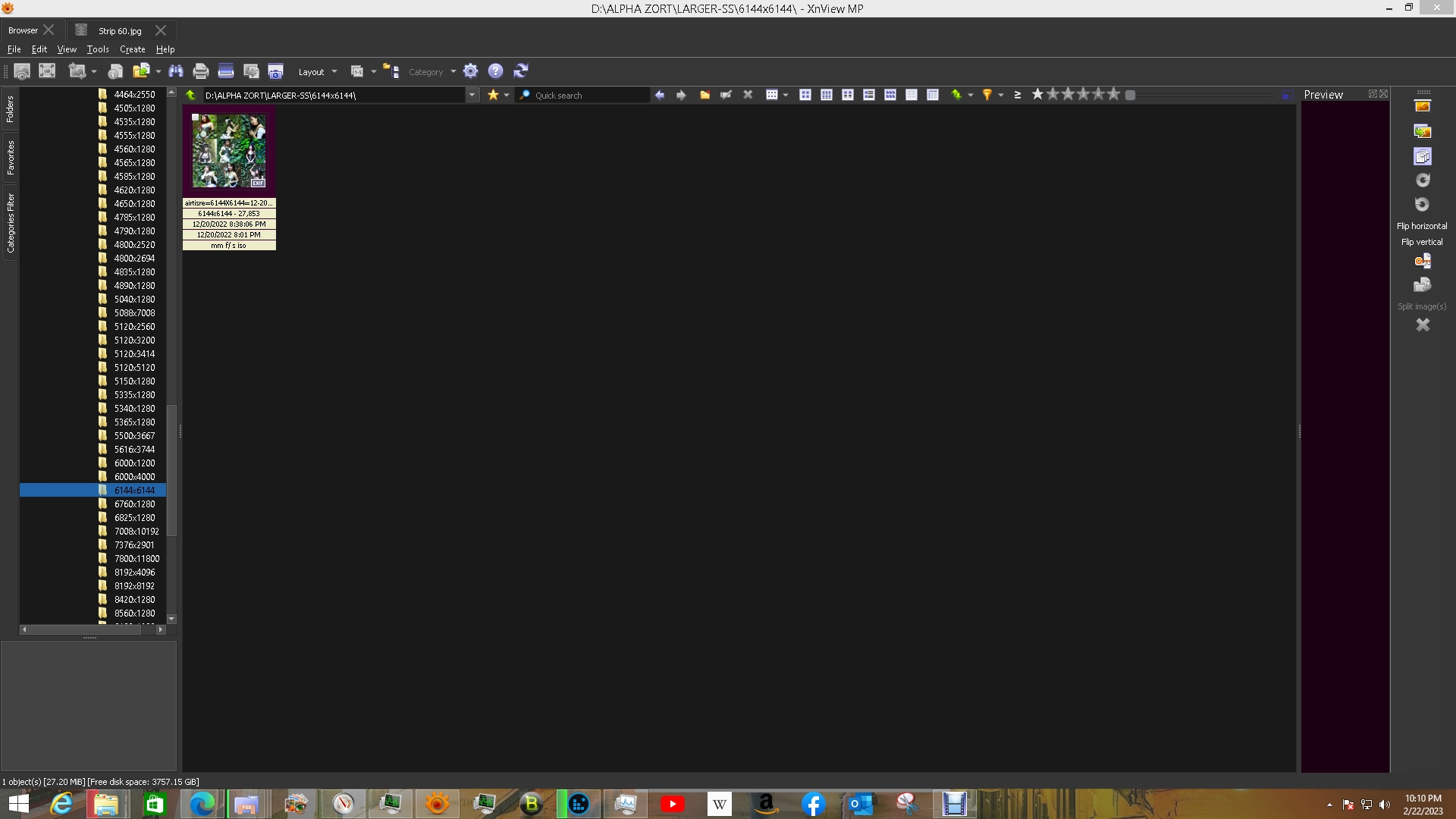The width and height of the screenshot is (1456, 819).
Task: Switch to the Strip 60.jpg tab
Action: tap(120, 31)
